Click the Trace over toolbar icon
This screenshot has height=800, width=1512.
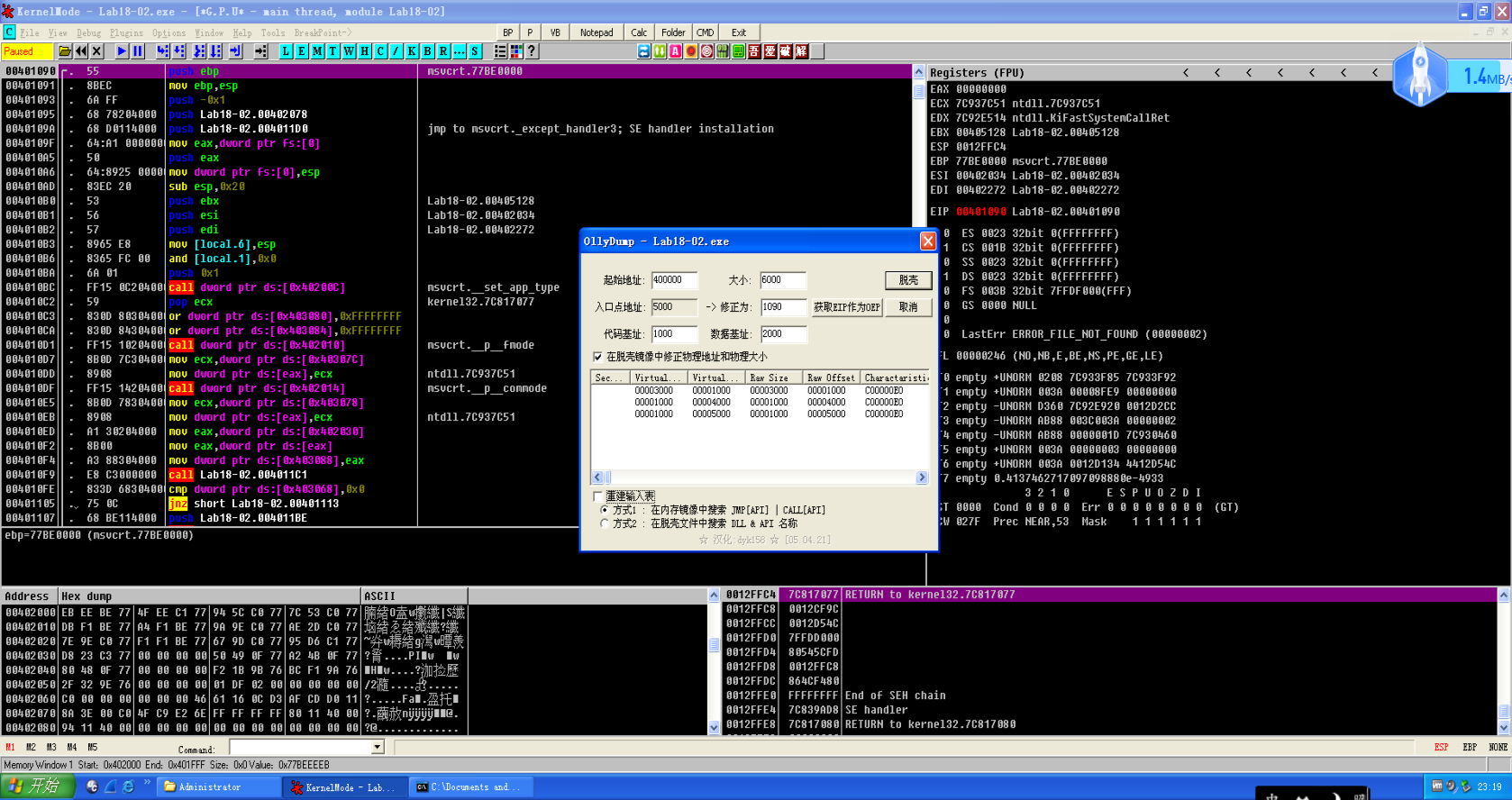pyautogui.click(x=216, y=51)
